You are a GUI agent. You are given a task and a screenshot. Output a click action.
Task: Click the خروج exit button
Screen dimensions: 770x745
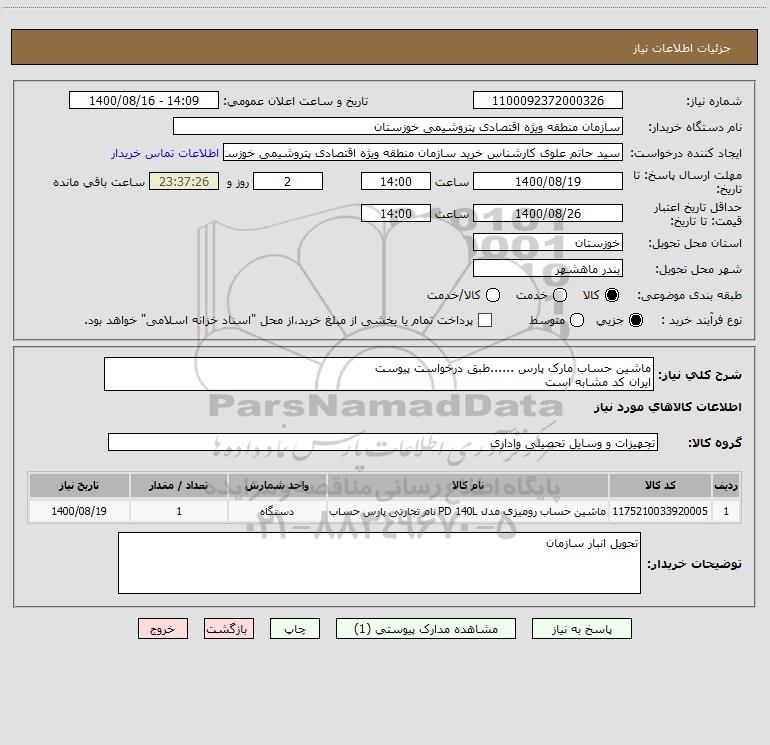163,629
